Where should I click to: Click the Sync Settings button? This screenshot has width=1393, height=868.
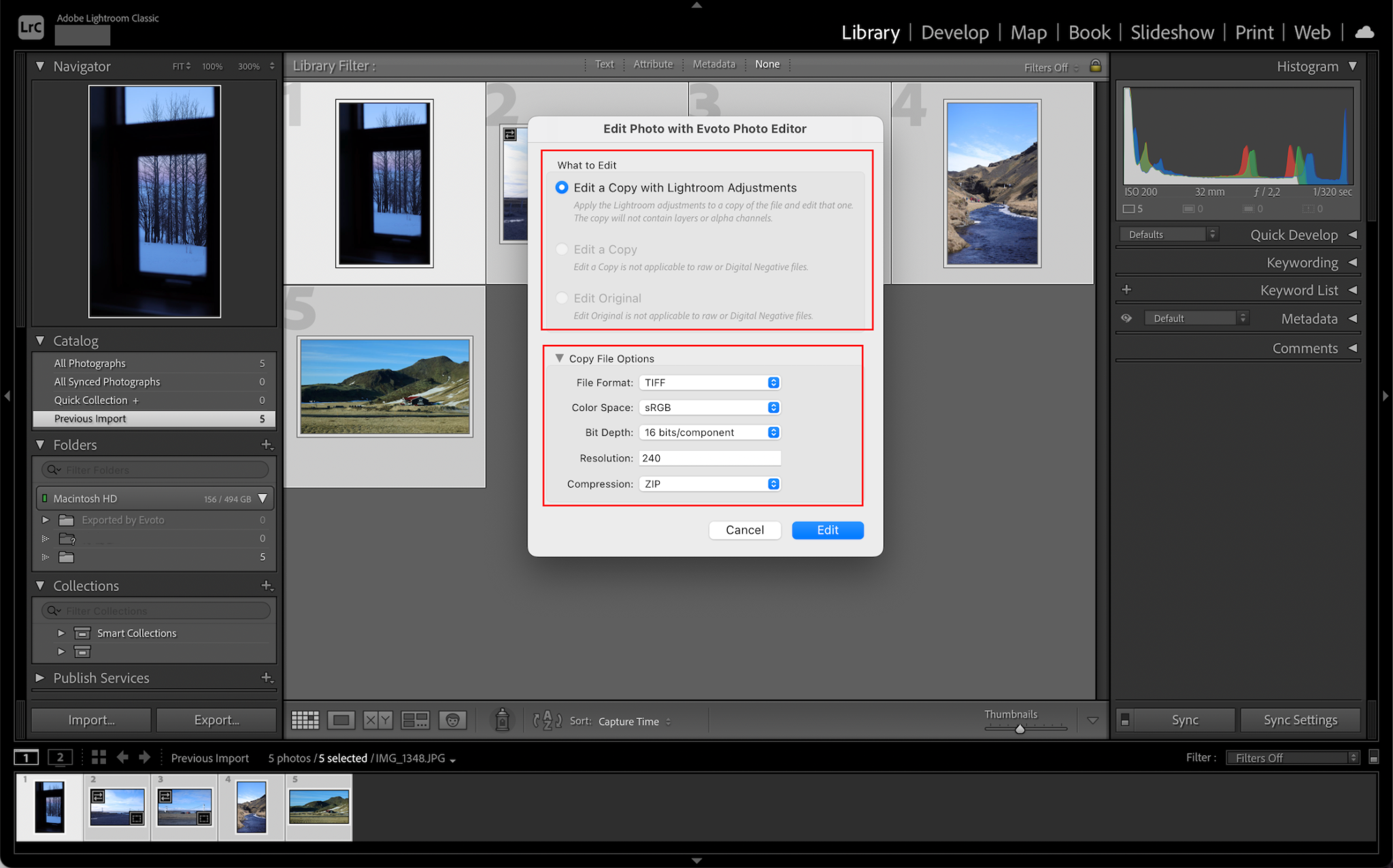pos(1300,720)
